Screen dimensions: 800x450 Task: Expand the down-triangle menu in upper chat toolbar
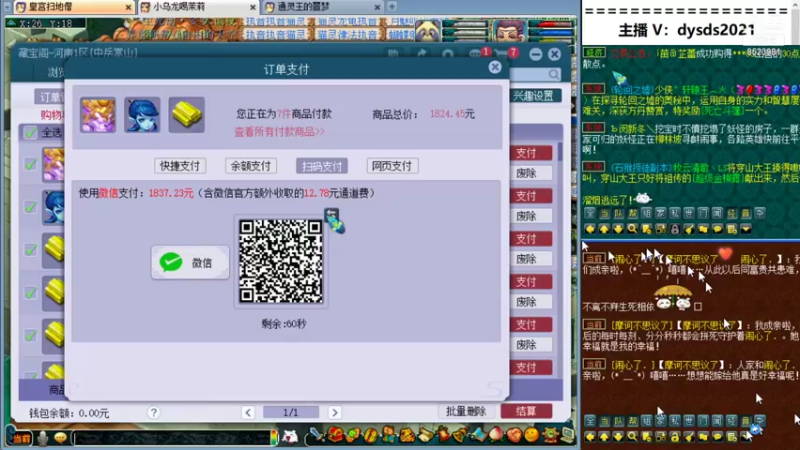(745, 229)
